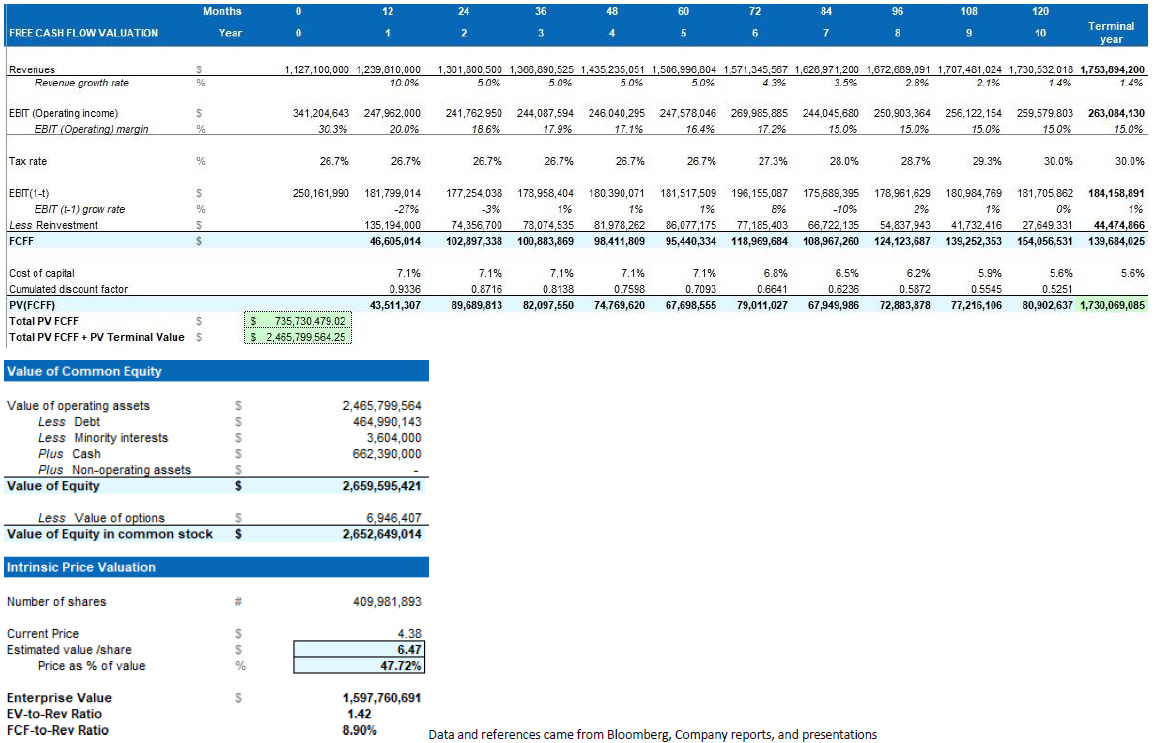Click the EBIT (Operating) margin label
Image resolution: width=1158 pixels, height=743 pixels.
pyautogui.click(x=92, y=129)
